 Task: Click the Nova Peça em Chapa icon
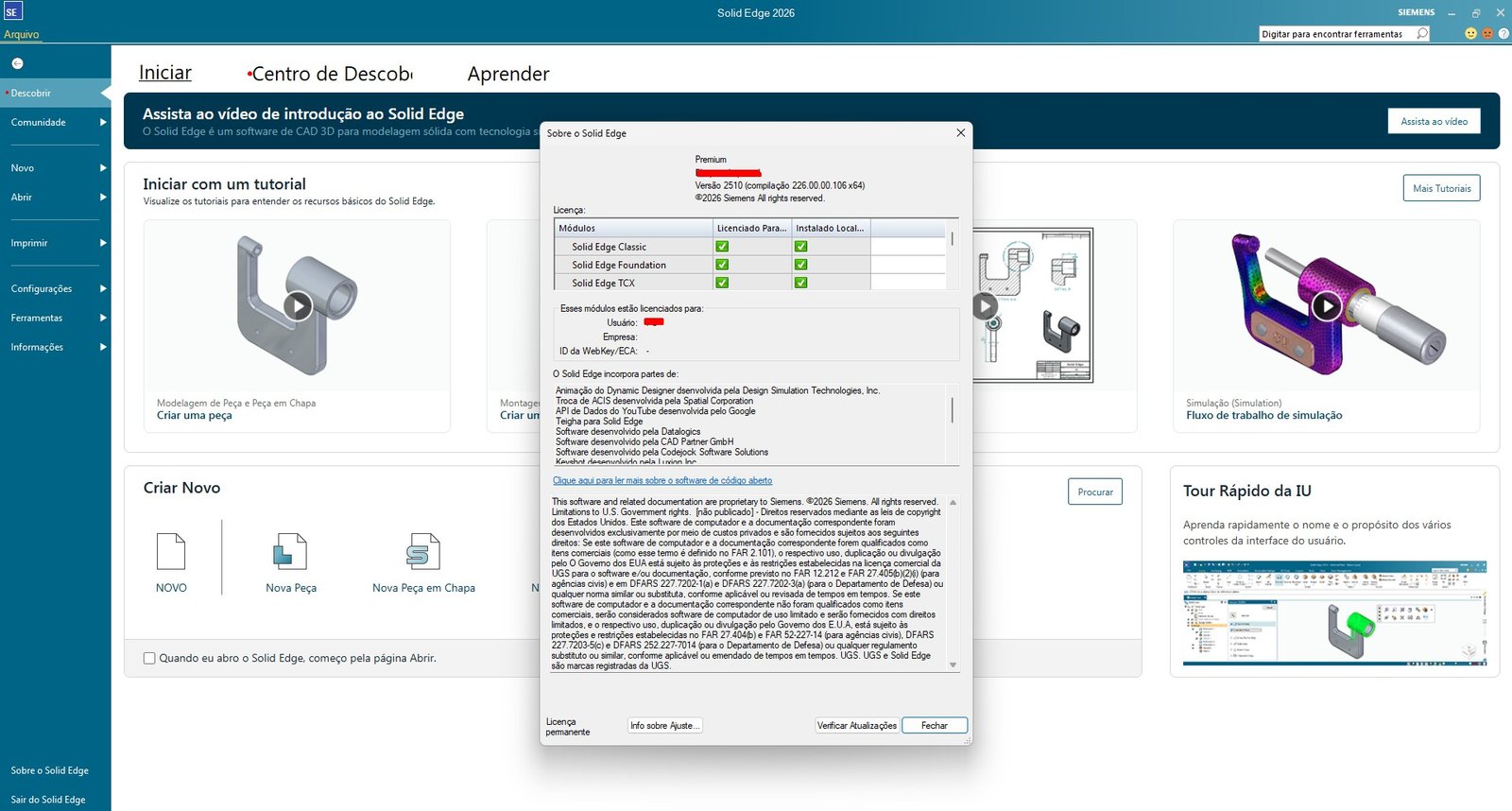pos(423,551)
